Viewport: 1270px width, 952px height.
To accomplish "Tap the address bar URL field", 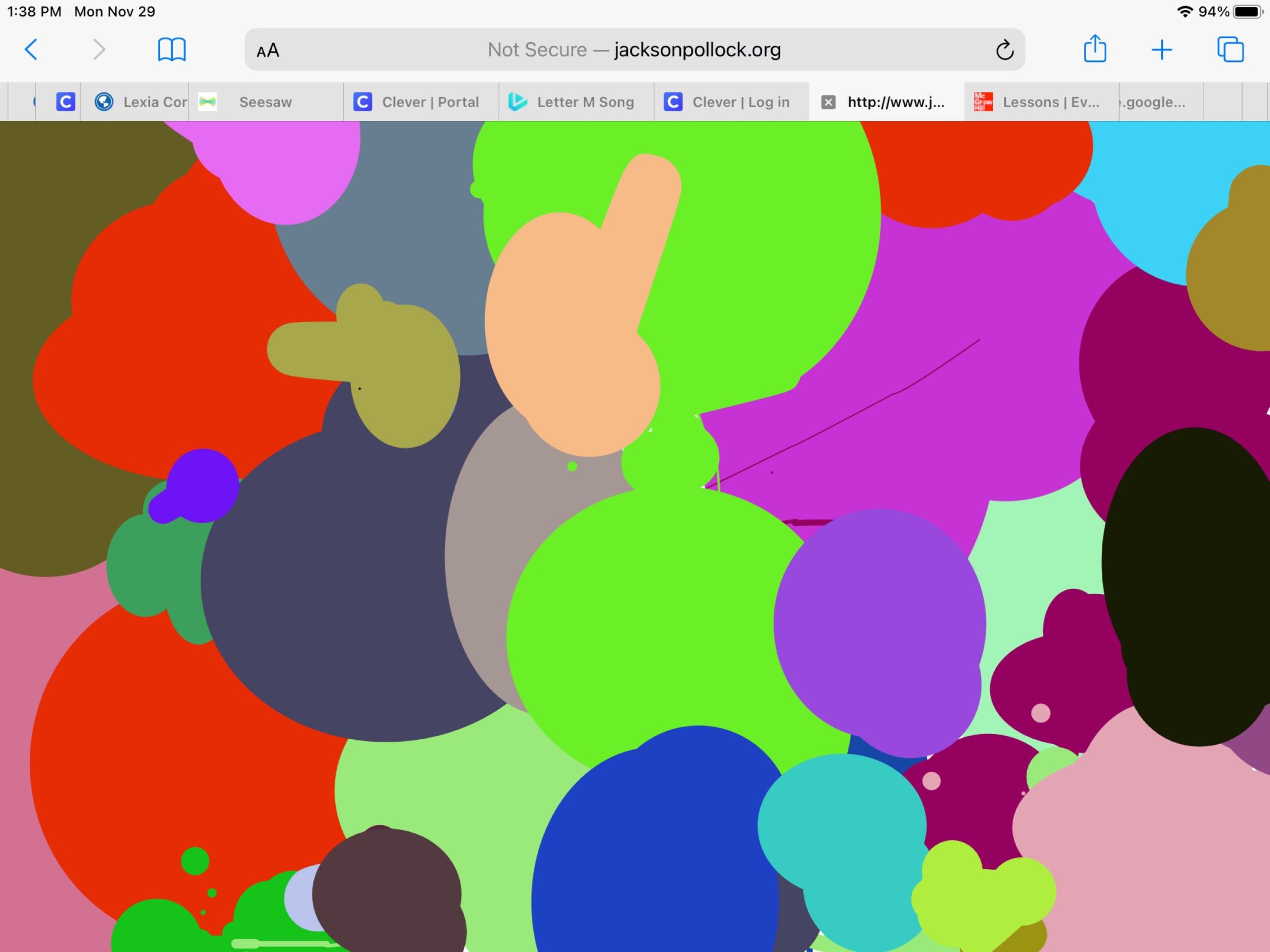I will [634, 50].
